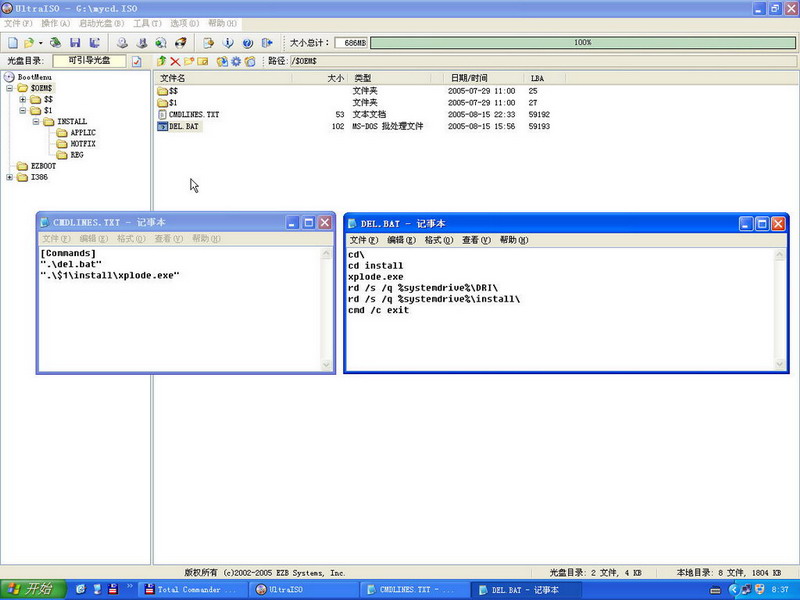Click the Burn CD image flame icon
The height and width of the screenshot is (600, 800).
181,43
